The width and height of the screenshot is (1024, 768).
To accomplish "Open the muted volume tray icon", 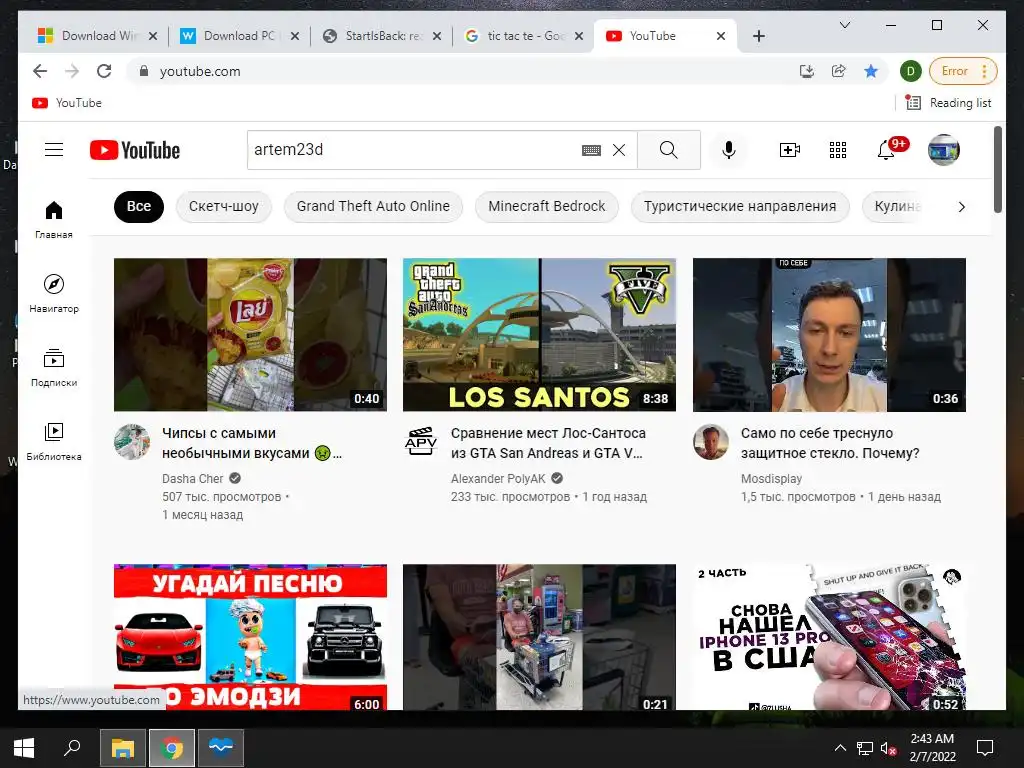I will click(888, 748).
